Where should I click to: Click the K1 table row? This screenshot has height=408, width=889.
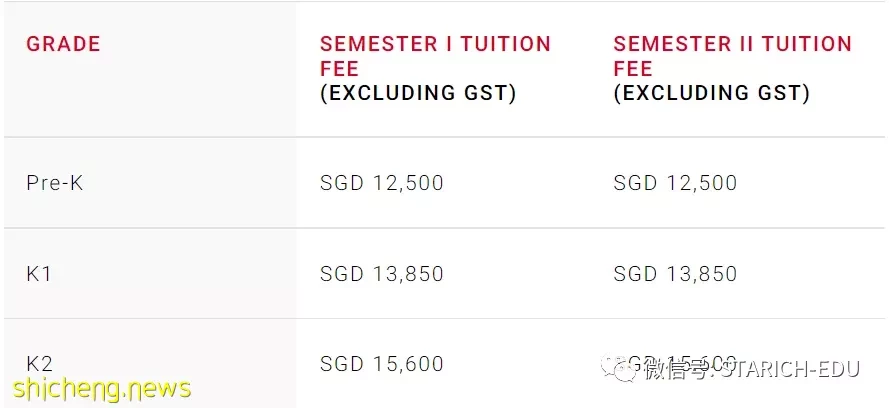pyautogui.click(x=444, y=274)
